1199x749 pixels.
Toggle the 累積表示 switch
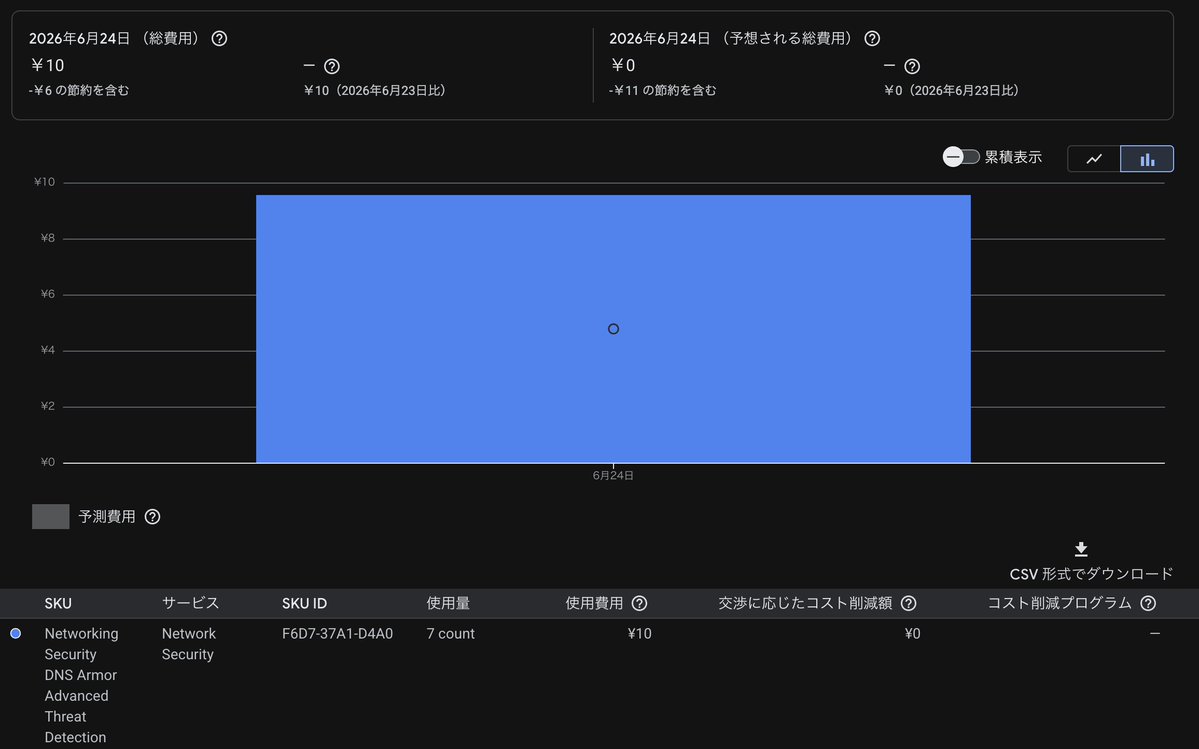coord(960,157)
